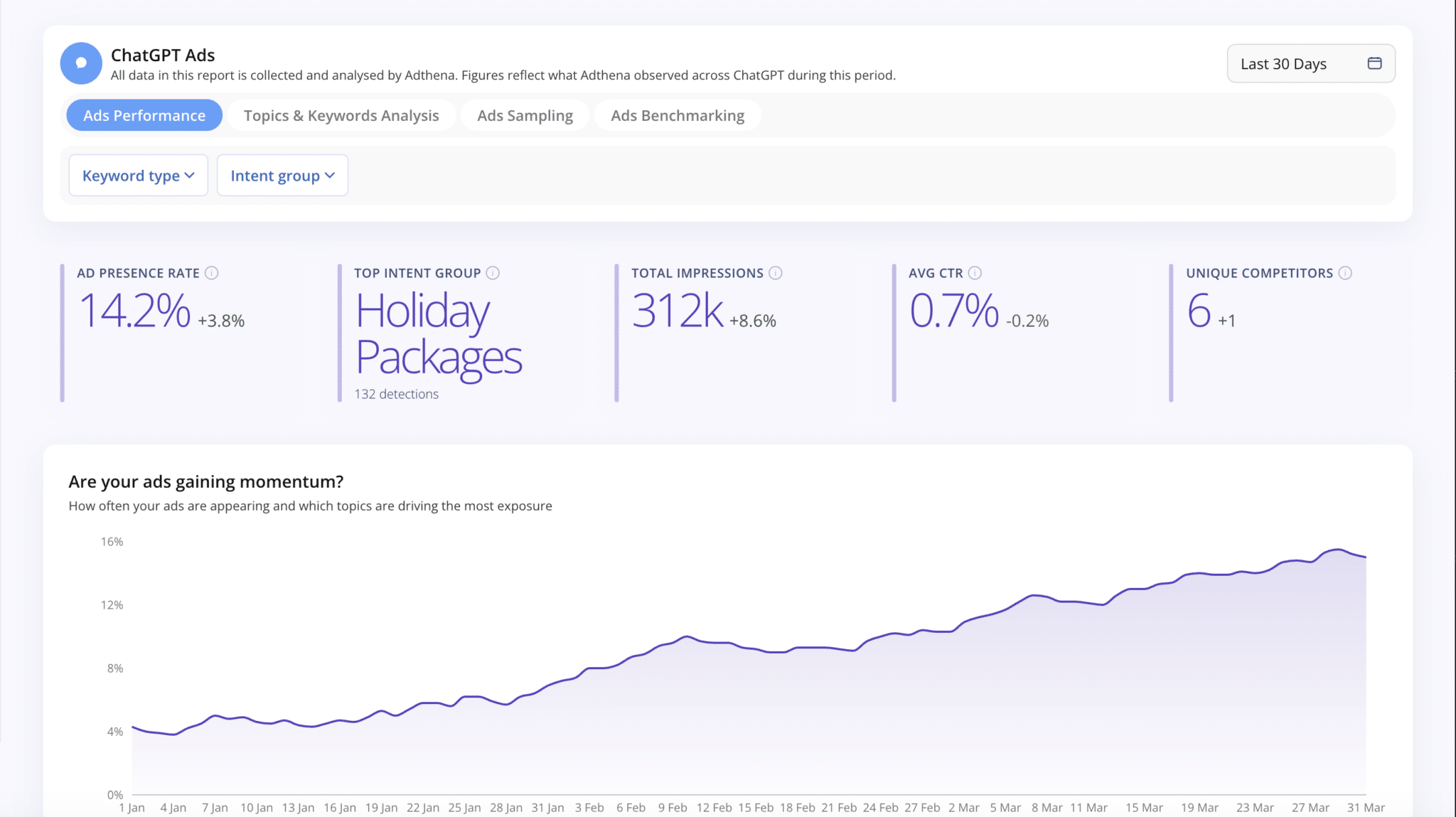Open the calendar icon in date picker
The width and height of the screenshot is (1456, 817).
tap(1374, 63)
